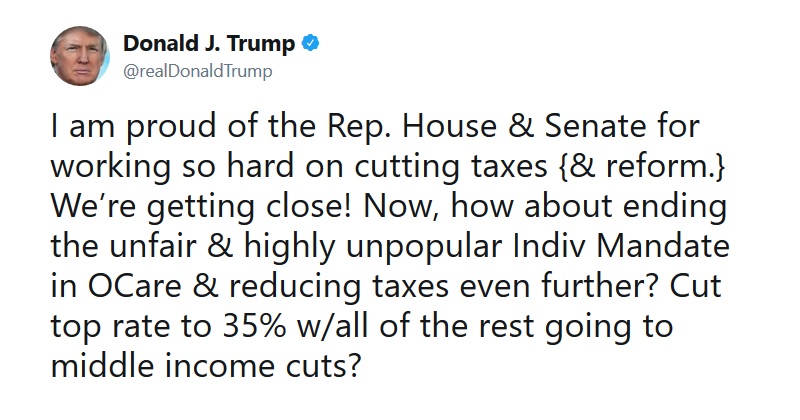The image size is (800, 420).
Task: Visit the @realDonaldTrump handle link
Action: 197,71
